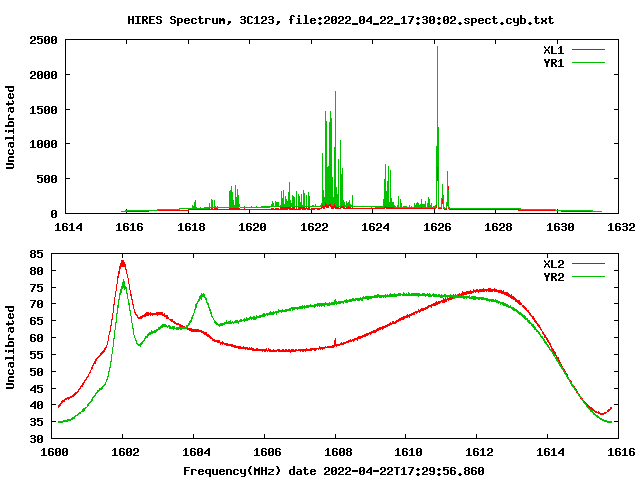Click the 1630 x-axis tick label
The height and width of the screenshot is (480, 640).
pos(560,227)
